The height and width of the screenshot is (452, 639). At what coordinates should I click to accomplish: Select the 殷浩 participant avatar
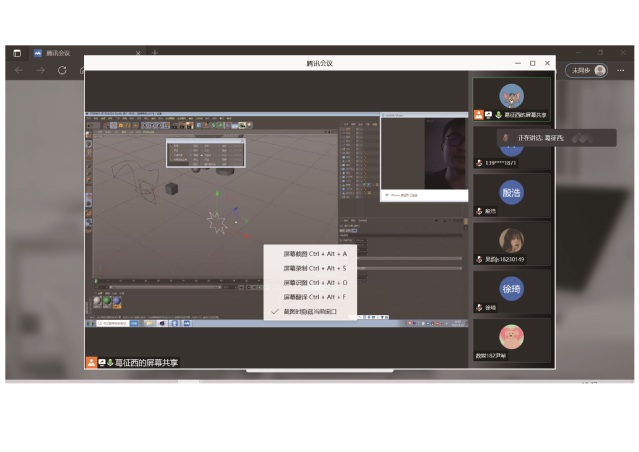coord(511,191)
